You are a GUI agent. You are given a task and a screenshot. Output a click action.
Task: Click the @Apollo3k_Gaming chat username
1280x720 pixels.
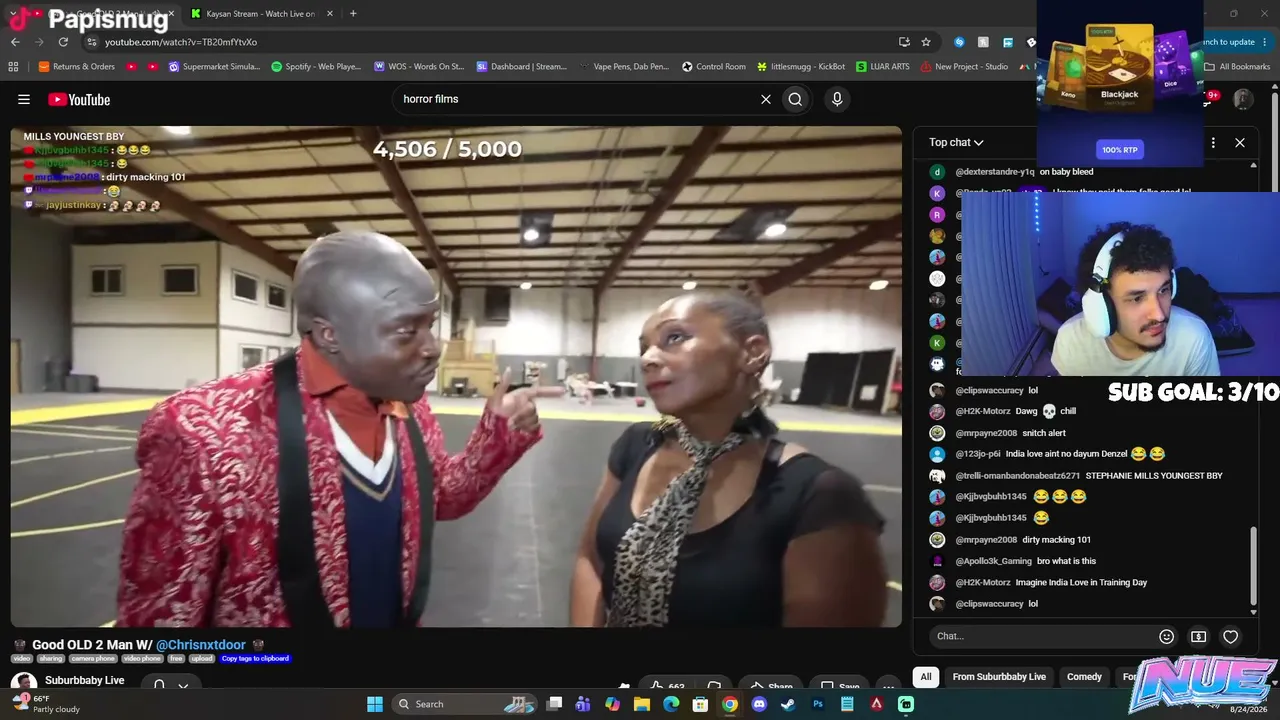[994, 561]
